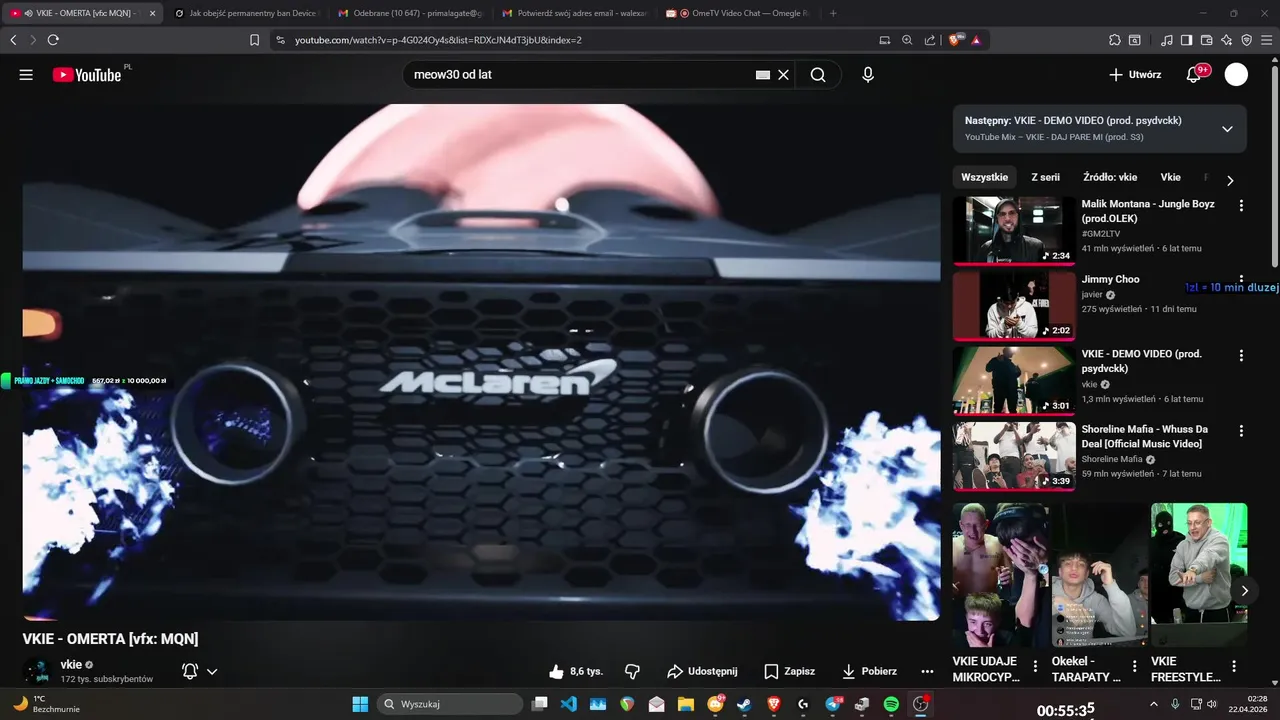Start voice search with the microphone icon
1280x720 pixels.
pyautogui.click(x=868, y=75)
